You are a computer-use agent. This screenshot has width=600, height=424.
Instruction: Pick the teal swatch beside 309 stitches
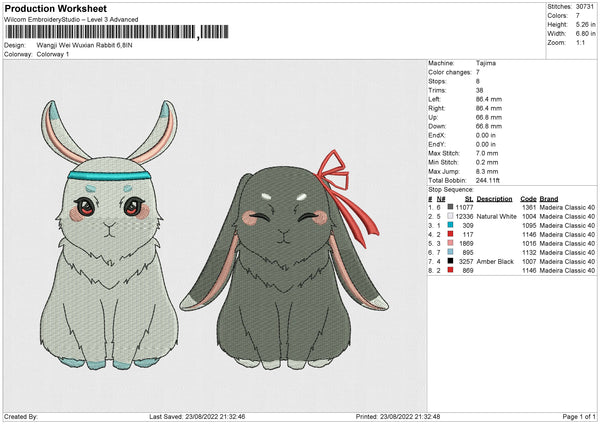tap(450, 225)
